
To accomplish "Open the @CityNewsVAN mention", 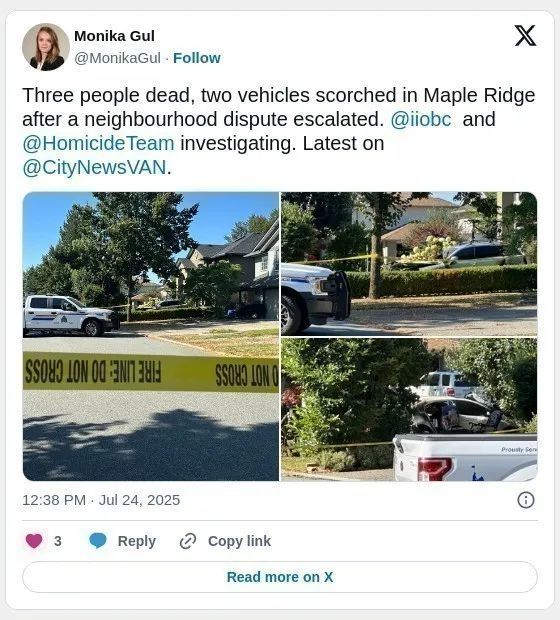I will click(95, 167).
